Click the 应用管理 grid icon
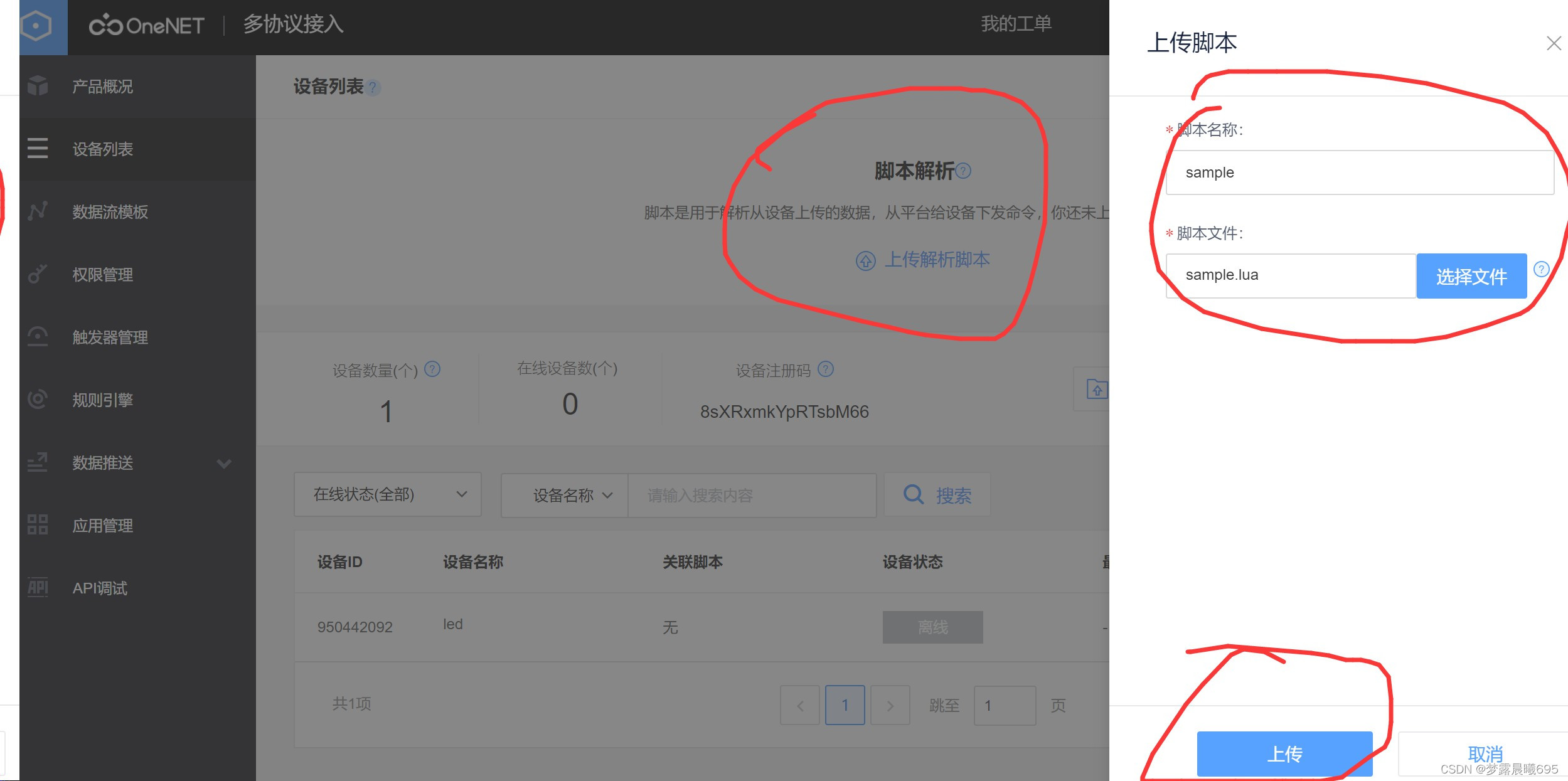The width and height of the screenshot is (1568, 781). pos(38,525)
